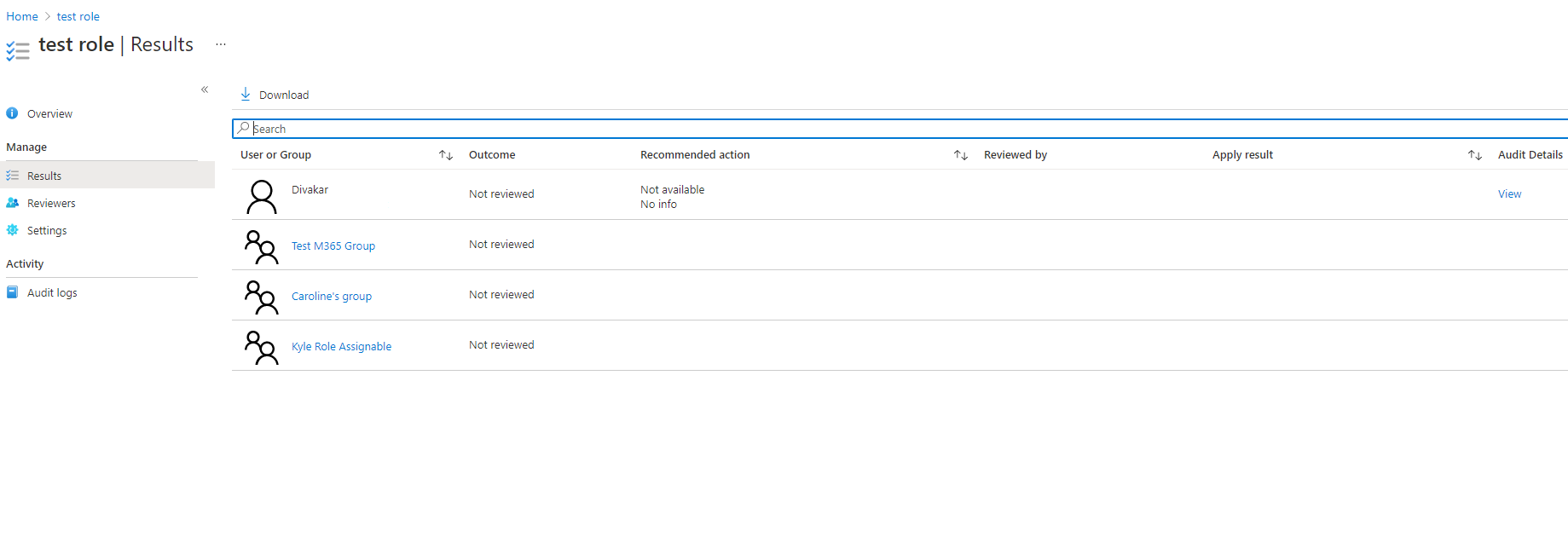Screen dimensions: 1568x537
Task: Sort by Recommended action column arrows
Action: (x=961, y=155)
